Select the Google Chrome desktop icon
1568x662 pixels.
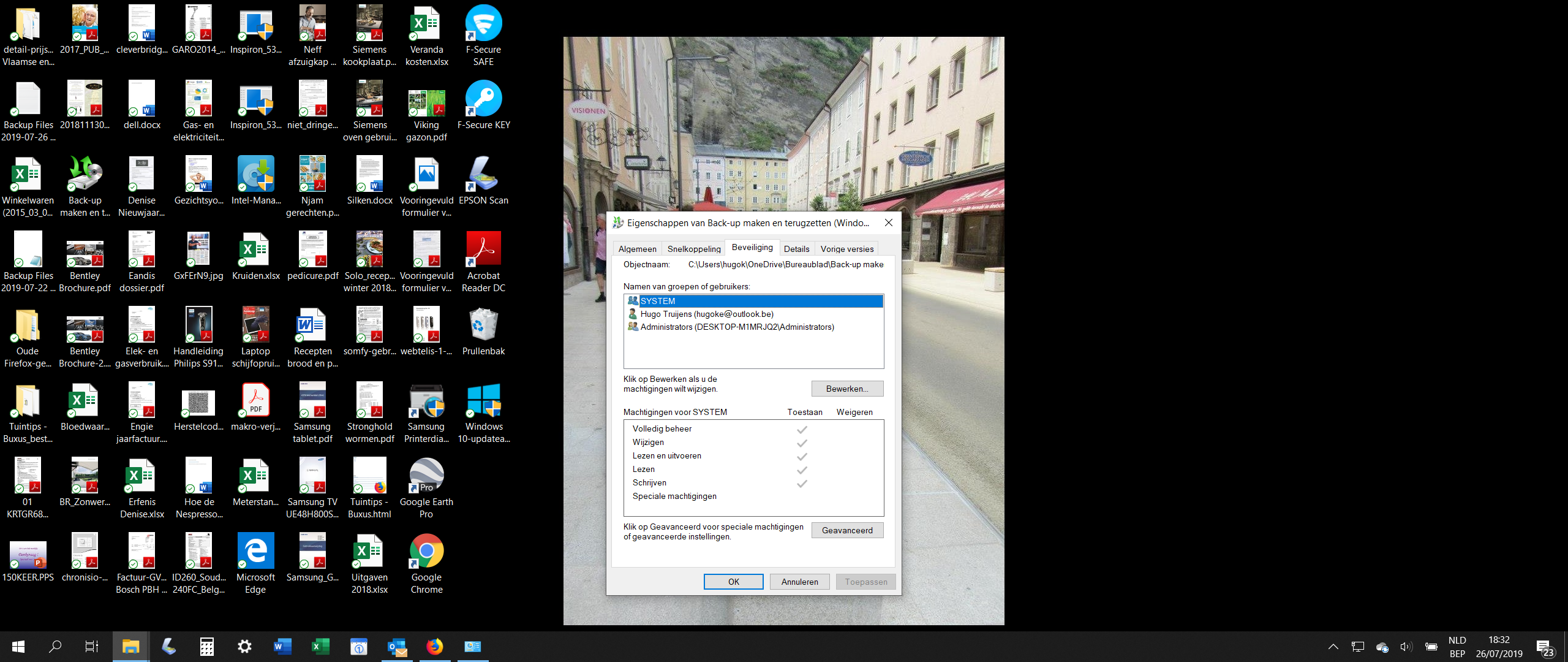point(426,552)
